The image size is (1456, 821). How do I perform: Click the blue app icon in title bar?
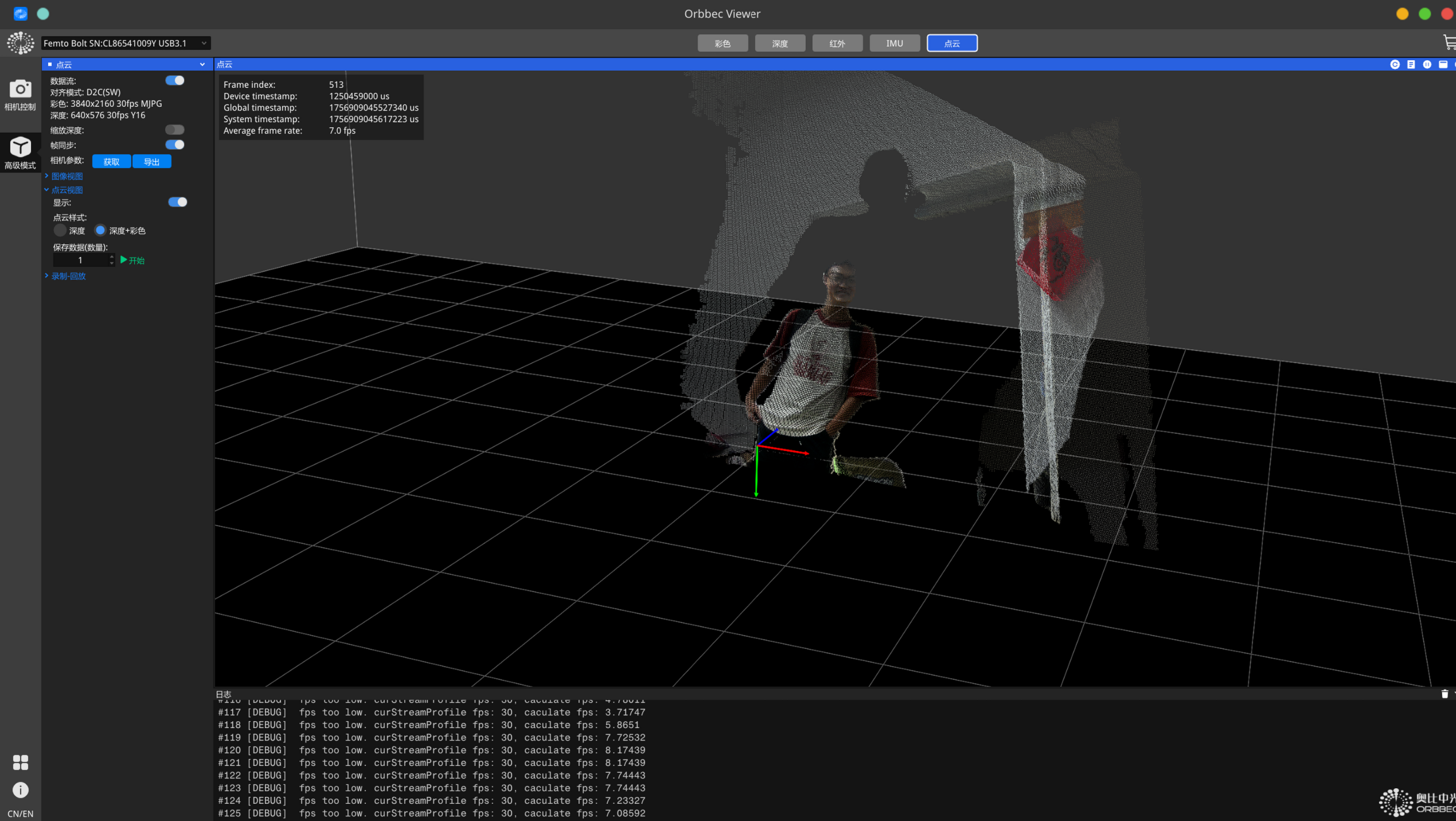21,13
